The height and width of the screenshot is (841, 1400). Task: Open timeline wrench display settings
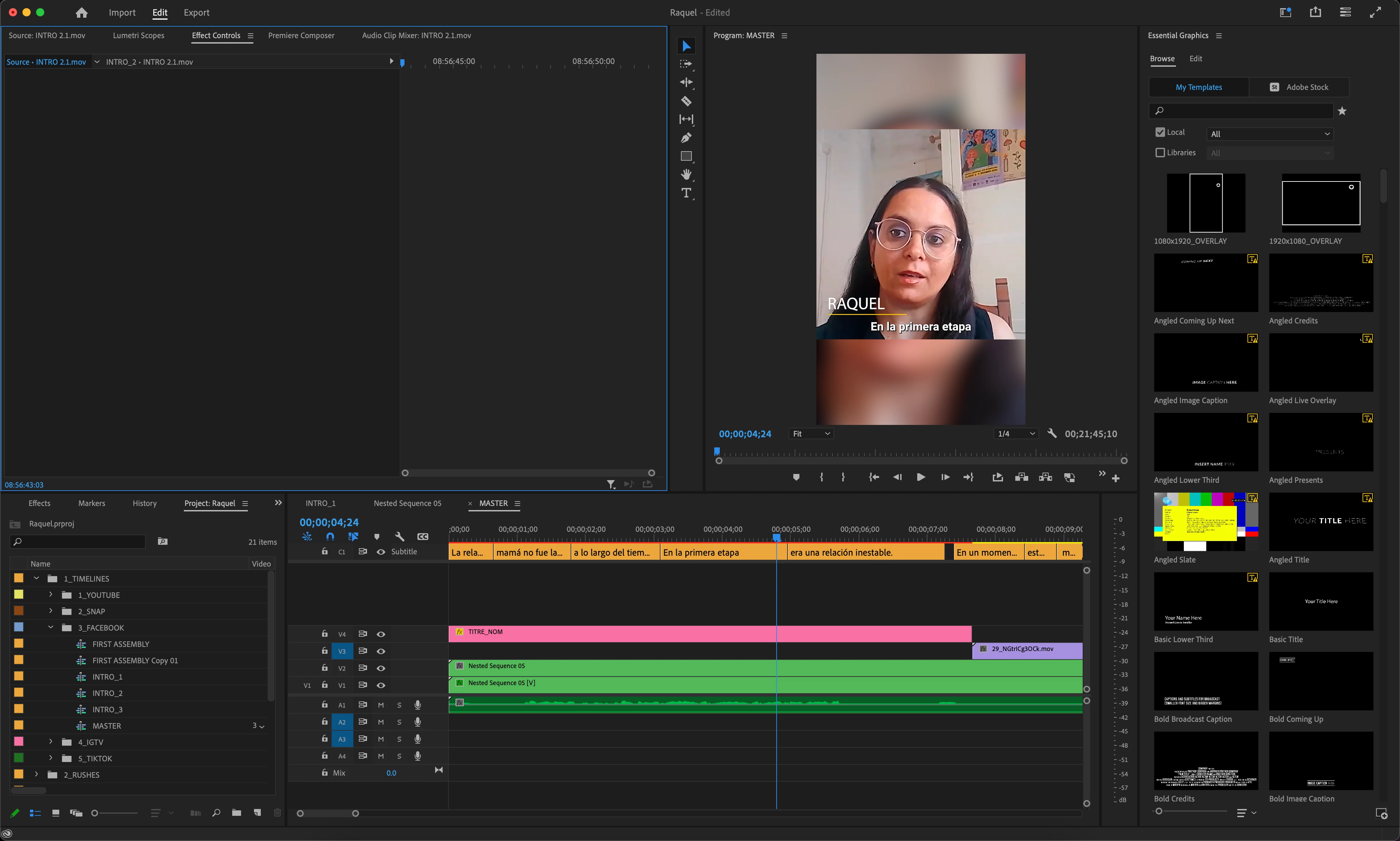(399, 536)
